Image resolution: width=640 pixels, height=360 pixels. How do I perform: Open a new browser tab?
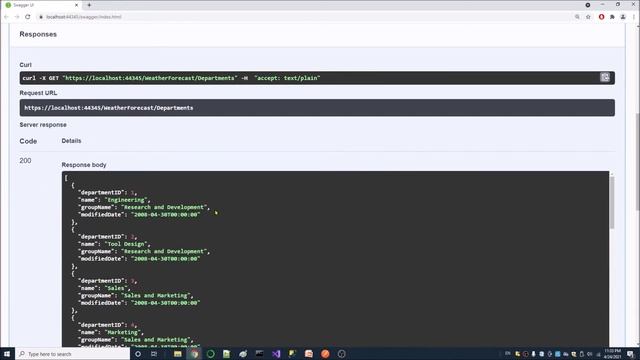[x=89, y=5]
